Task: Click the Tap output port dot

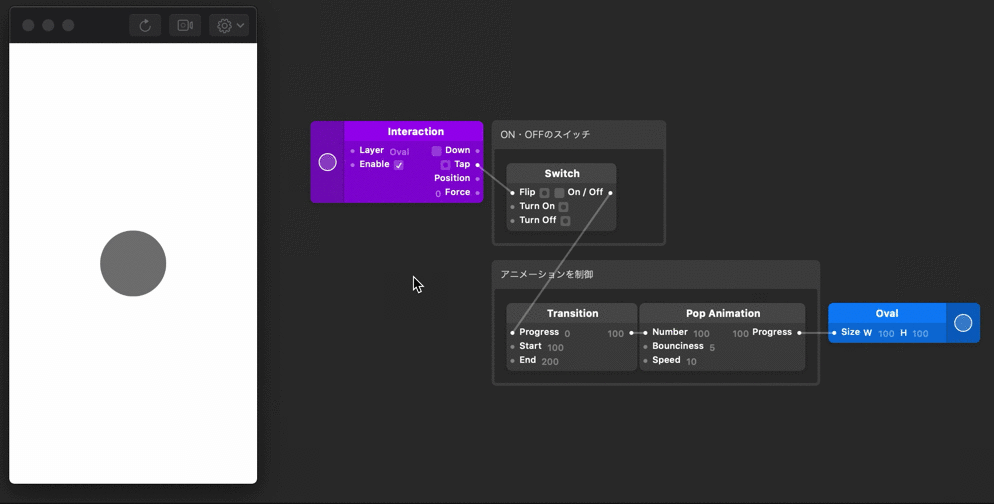Action: pyautogui.click(x=477, y=165)
